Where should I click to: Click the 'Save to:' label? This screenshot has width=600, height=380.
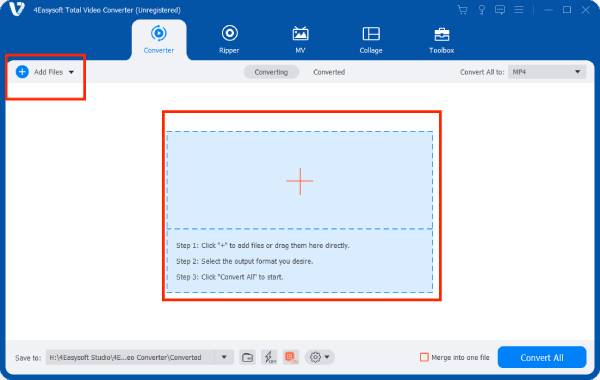coord(28,358)
